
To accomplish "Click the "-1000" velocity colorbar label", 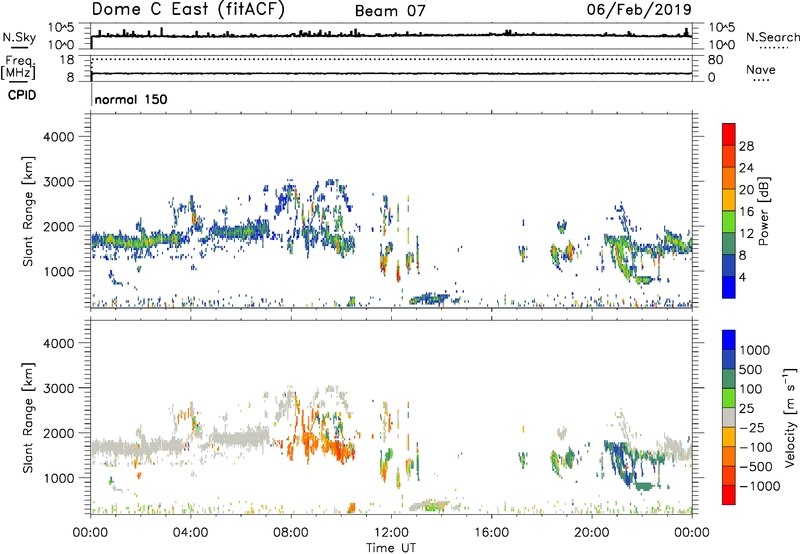I will click(x=759, y=486).
